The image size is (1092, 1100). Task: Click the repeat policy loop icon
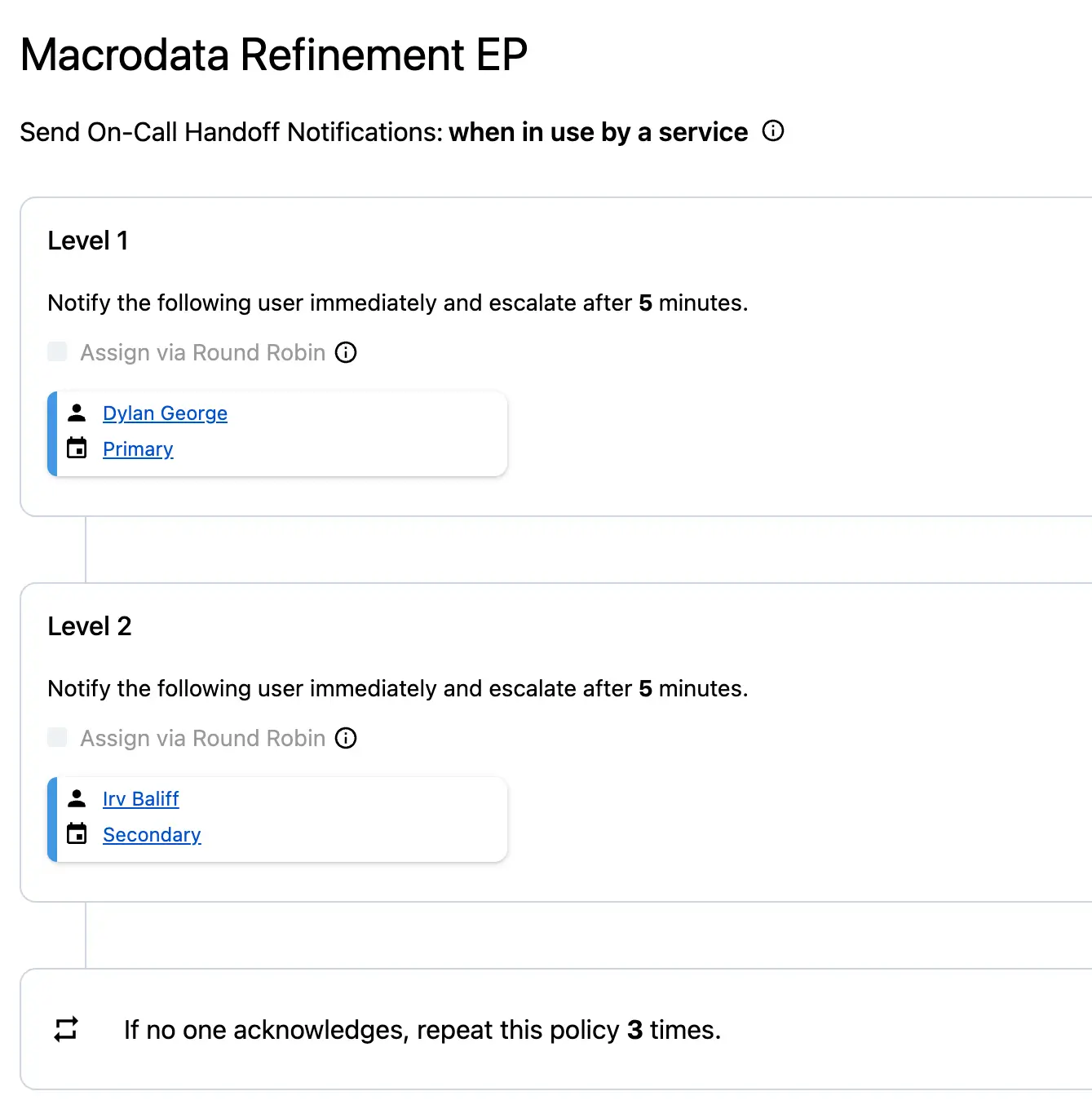(66, 1029)
